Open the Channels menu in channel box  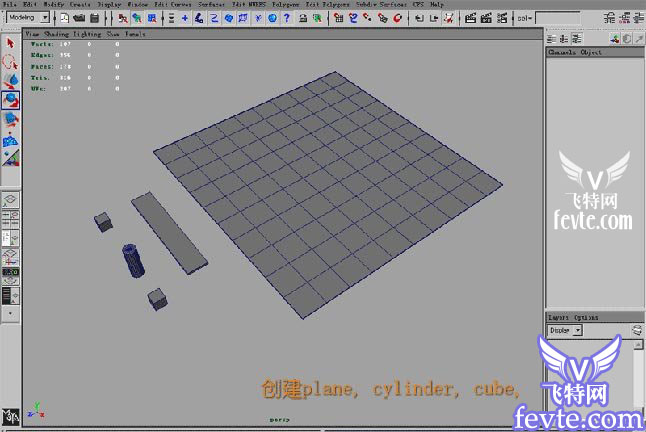click(x=562, y=52)
